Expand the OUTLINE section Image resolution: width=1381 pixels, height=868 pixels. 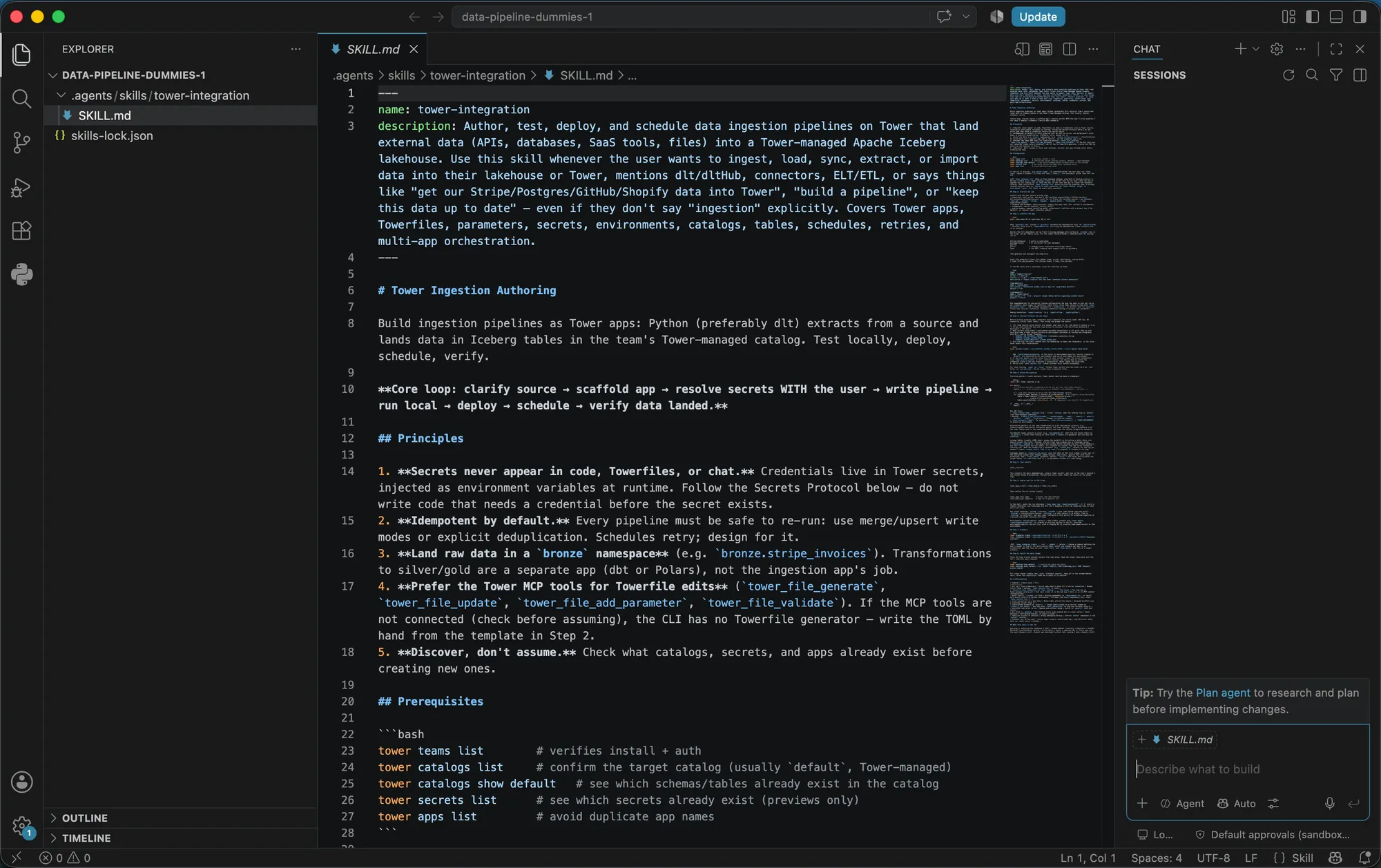click(x=180, y=818)
